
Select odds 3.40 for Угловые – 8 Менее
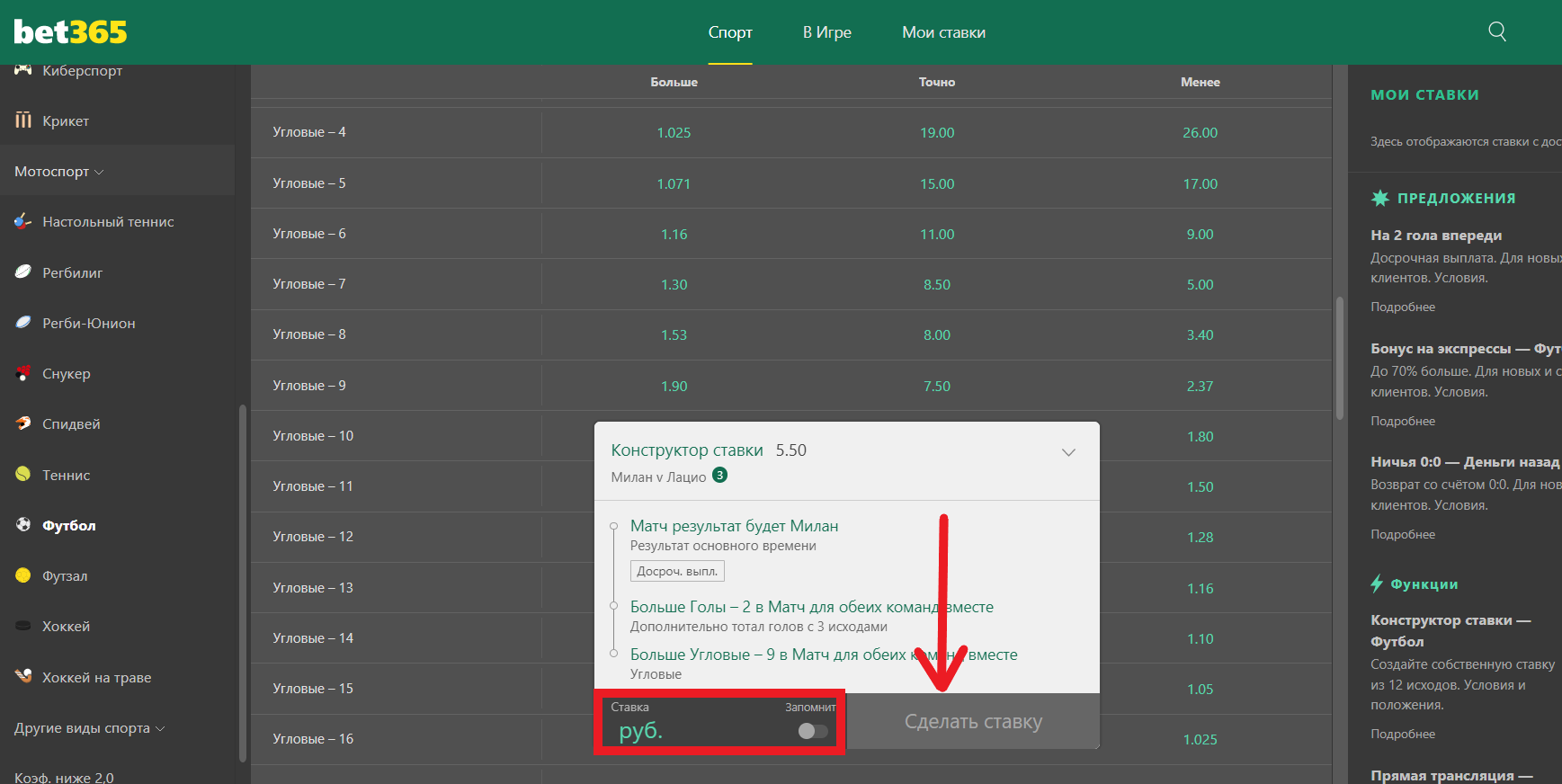(x=1200, y=334)
